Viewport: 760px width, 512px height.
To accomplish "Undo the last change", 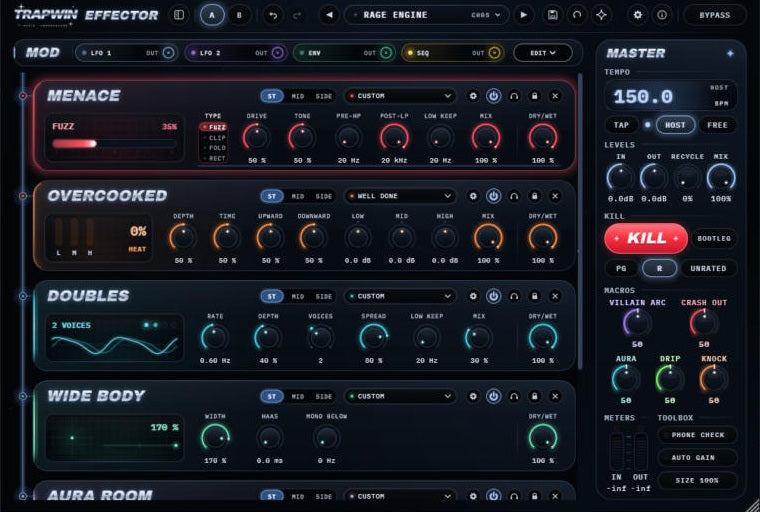I will pos(273,15).
